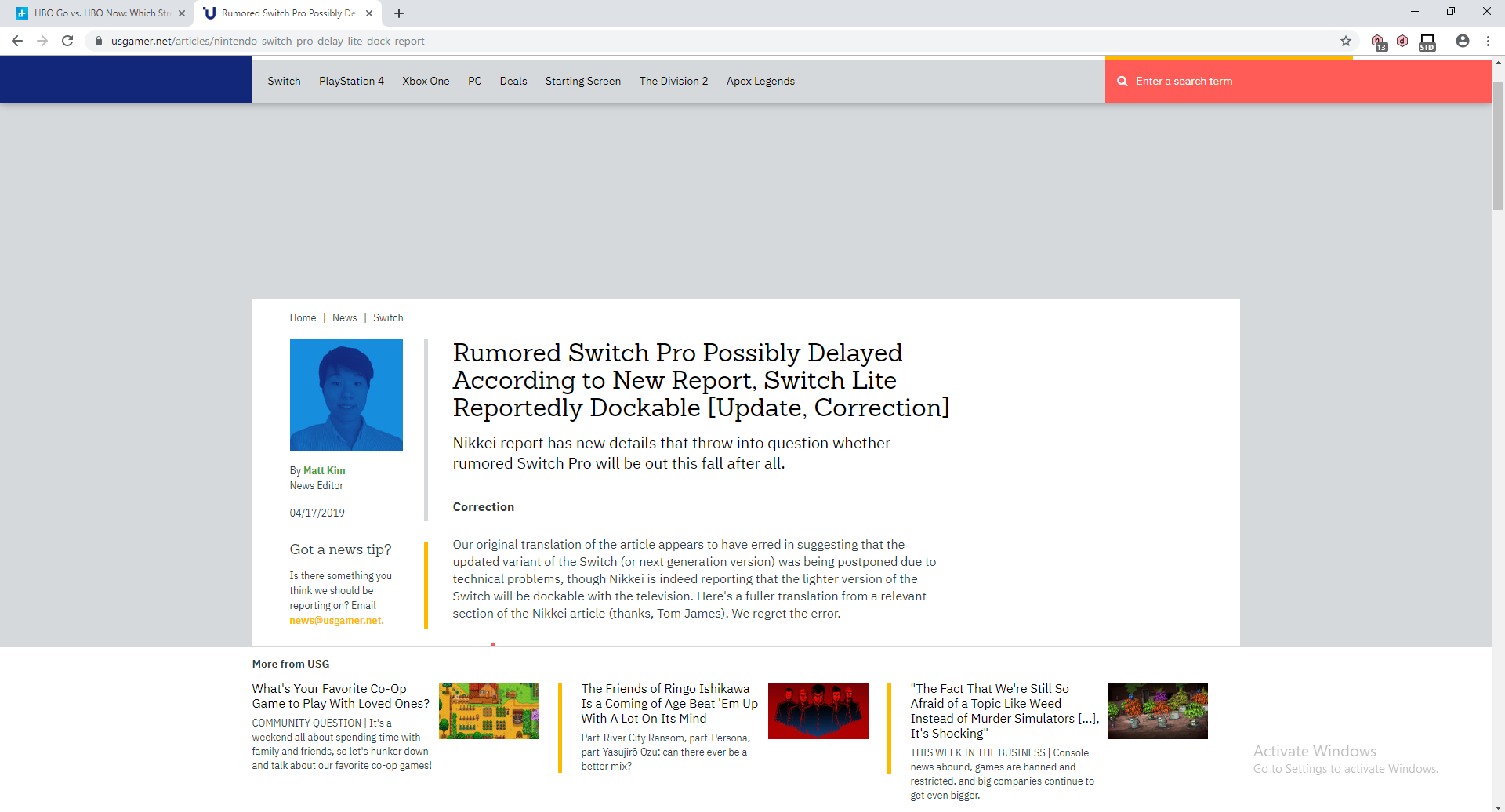Open the weed game thumbnail image
This screenshot has height=812, width=1505.
pos(1158,711)
